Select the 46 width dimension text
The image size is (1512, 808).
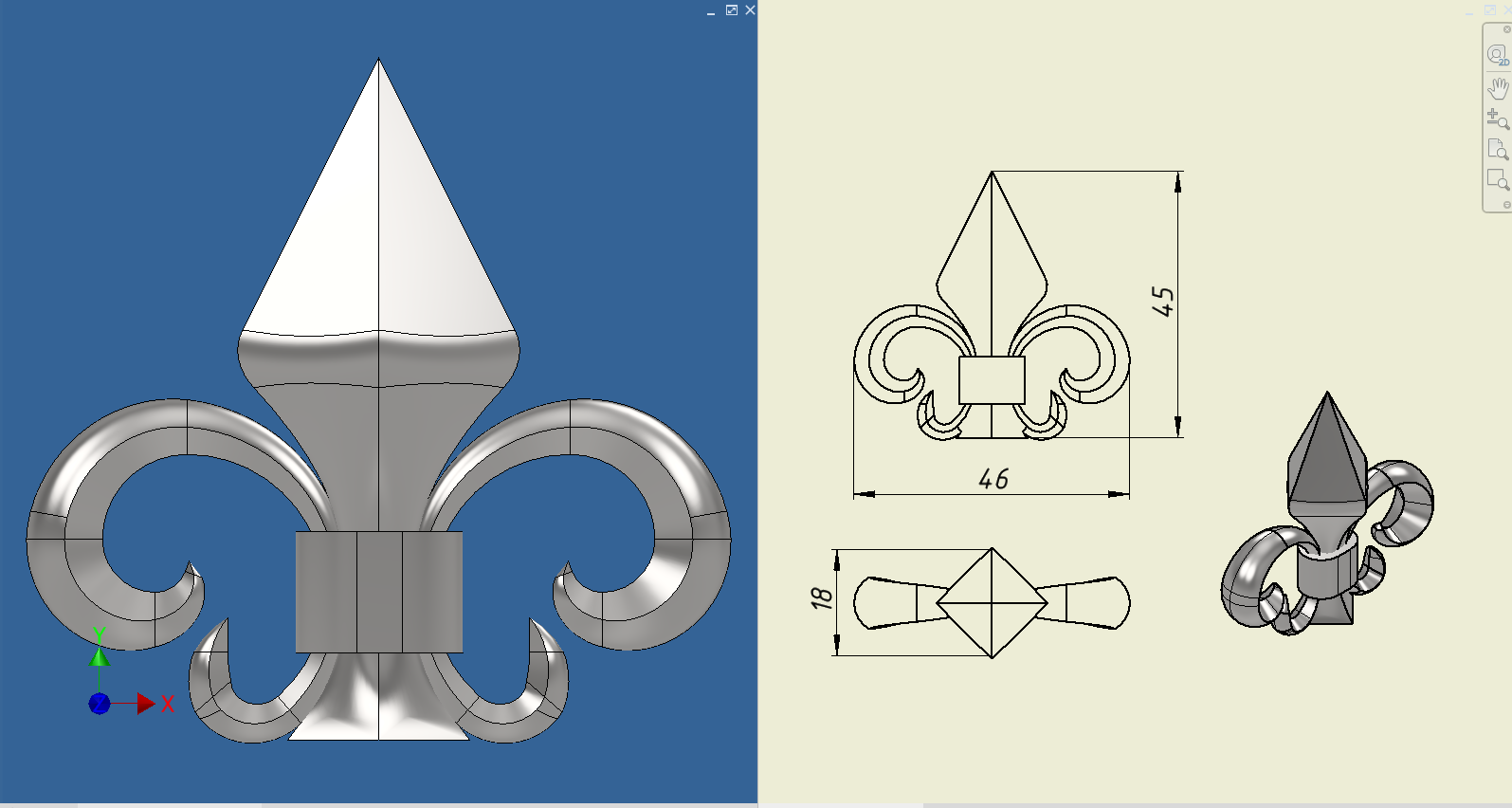993,479
